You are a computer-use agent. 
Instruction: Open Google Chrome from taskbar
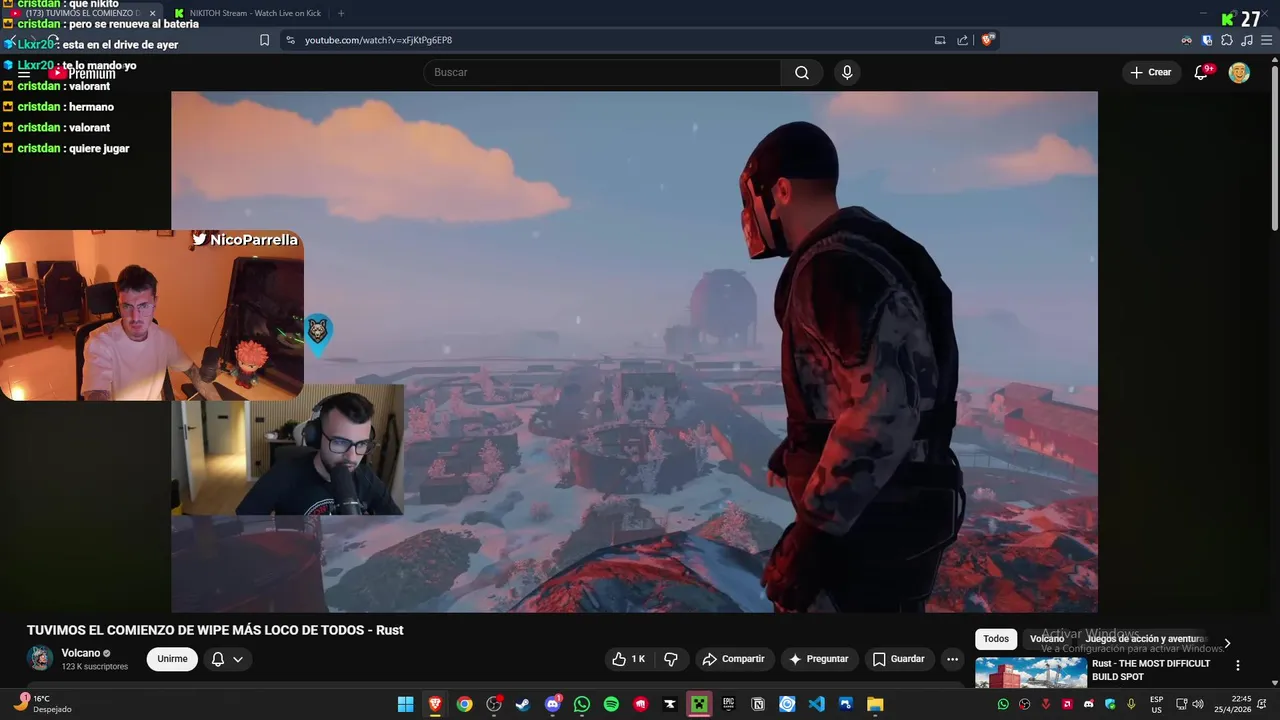pos(464,704)
